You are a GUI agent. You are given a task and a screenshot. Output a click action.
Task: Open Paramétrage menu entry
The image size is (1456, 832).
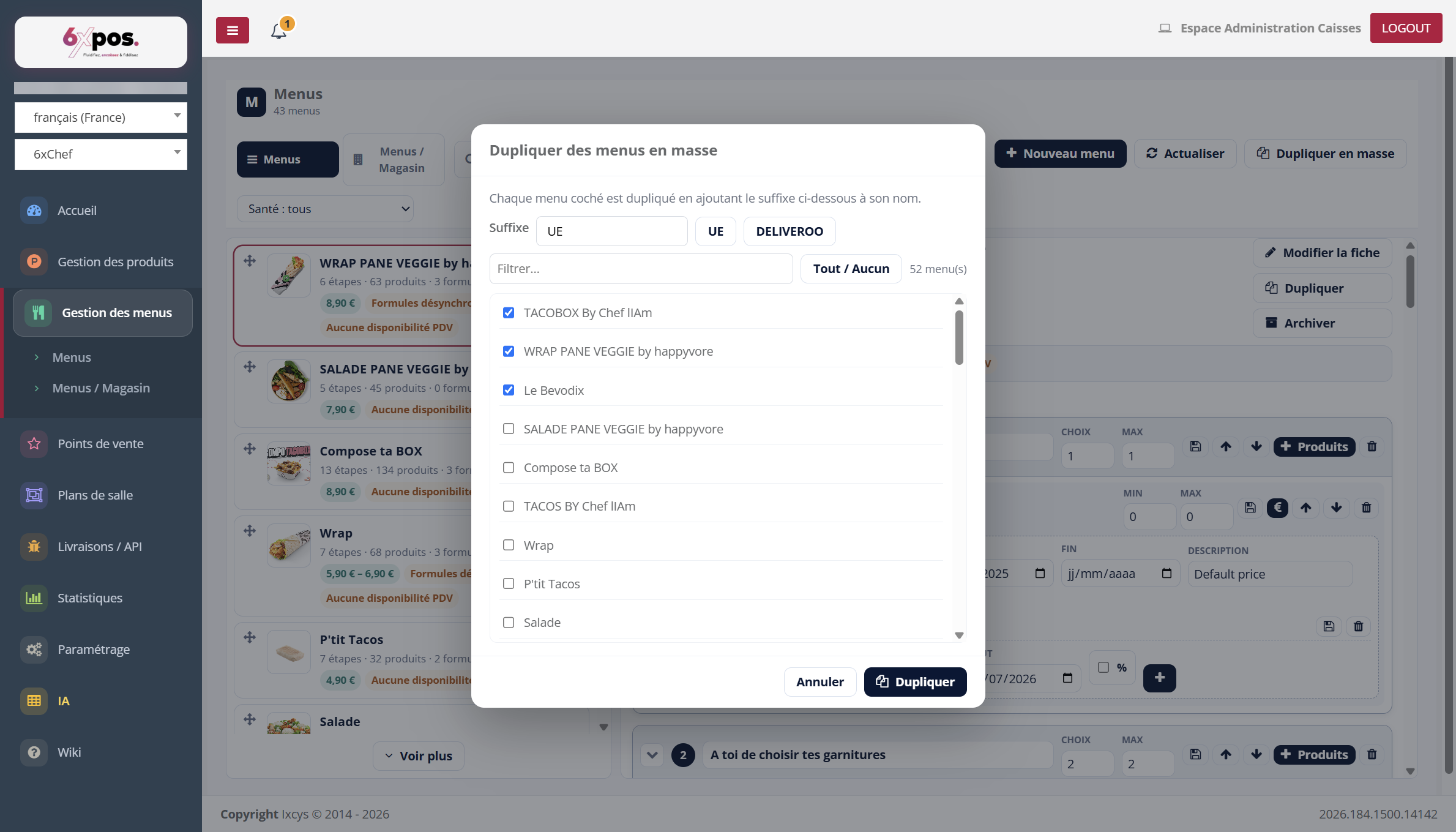pyautogui.click(x=94, y=650)
